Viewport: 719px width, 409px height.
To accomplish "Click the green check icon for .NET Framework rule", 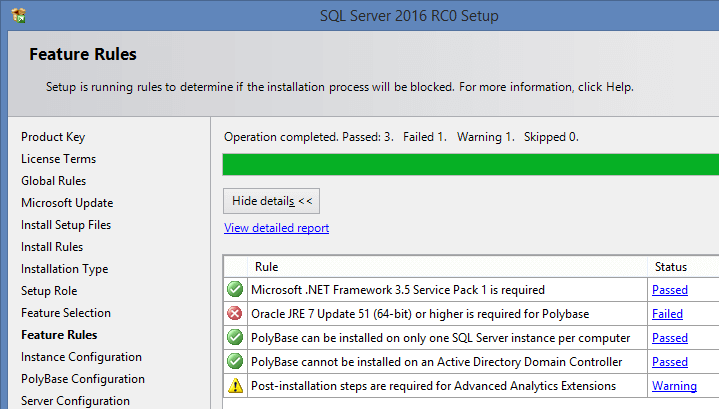I will [x=235, y=289].
